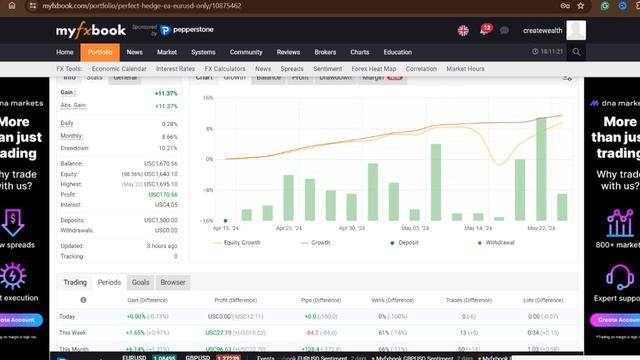
Task: Toggle Withdrawal legend item
Action: pos(496,242)
